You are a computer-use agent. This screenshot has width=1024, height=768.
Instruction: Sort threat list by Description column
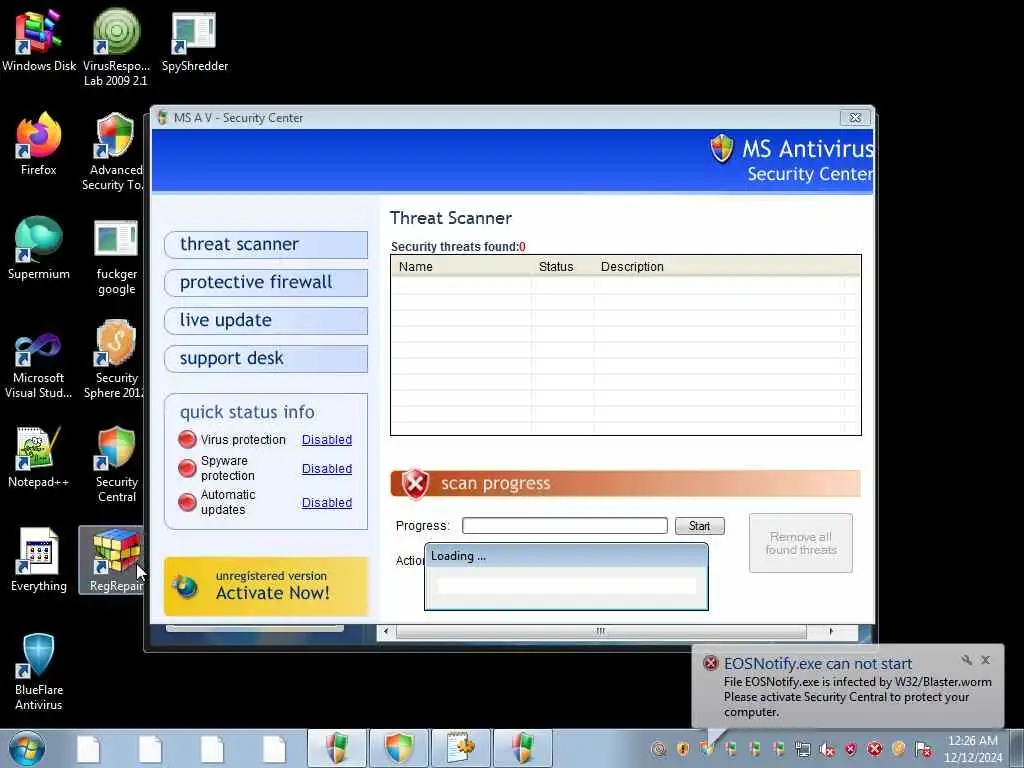click(718, 266)
